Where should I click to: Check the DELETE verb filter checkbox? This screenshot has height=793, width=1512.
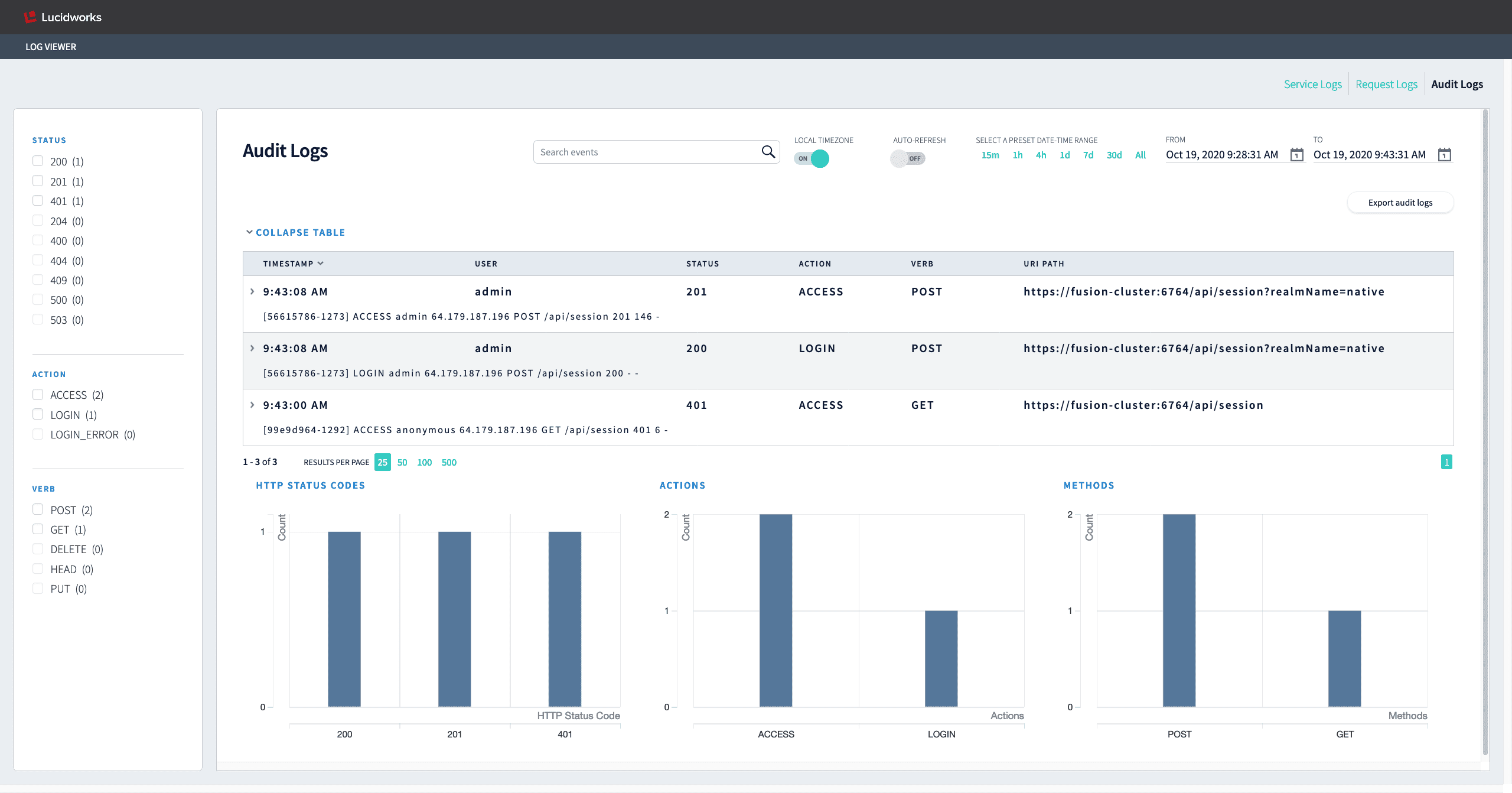tap(38, 548)
